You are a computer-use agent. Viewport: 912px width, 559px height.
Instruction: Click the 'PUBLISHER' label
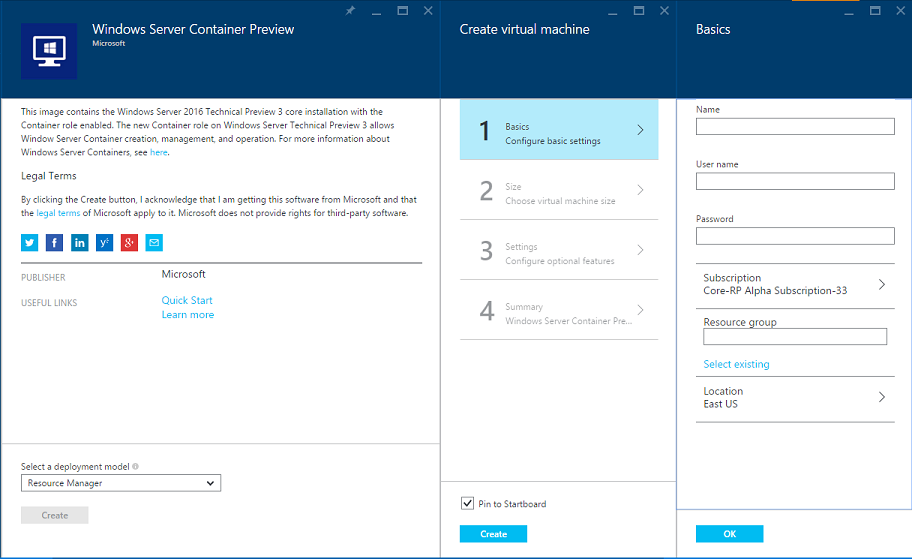click(43, 277)
